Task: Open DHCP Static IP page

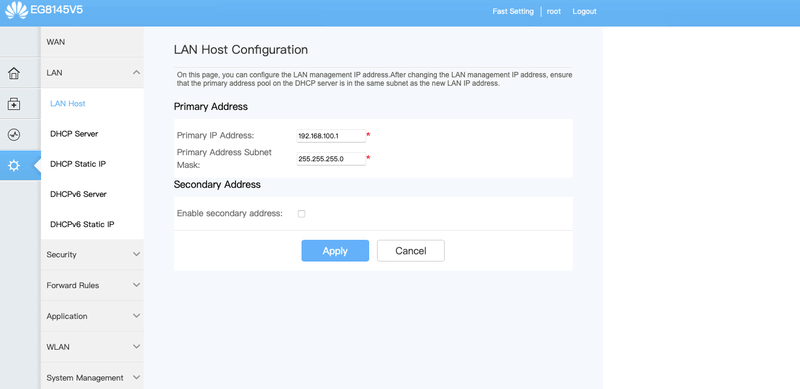Action: [x=78, y=164]
